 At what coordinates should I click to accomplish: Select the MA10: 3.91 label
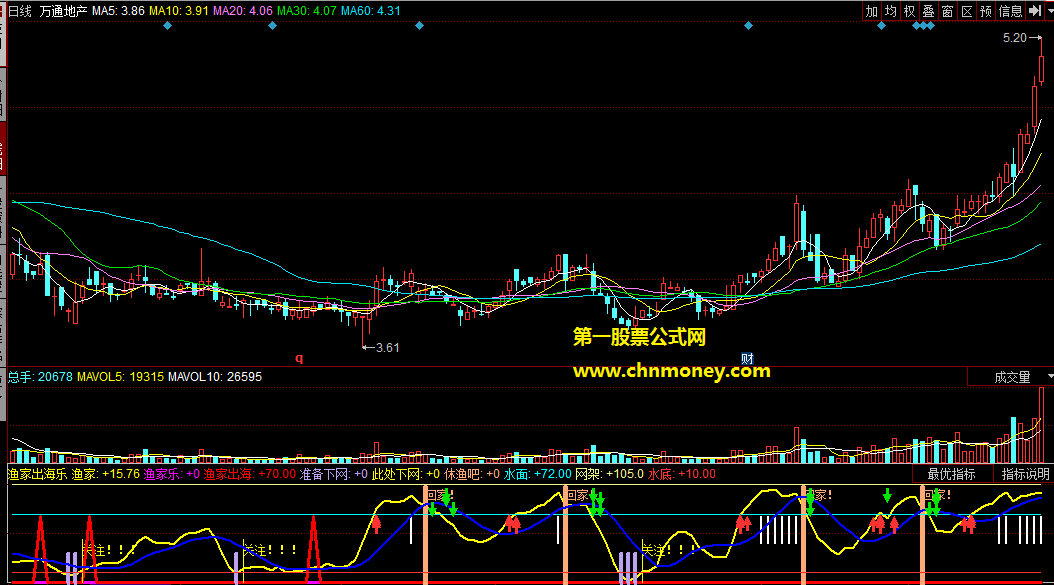coord(178,11)
